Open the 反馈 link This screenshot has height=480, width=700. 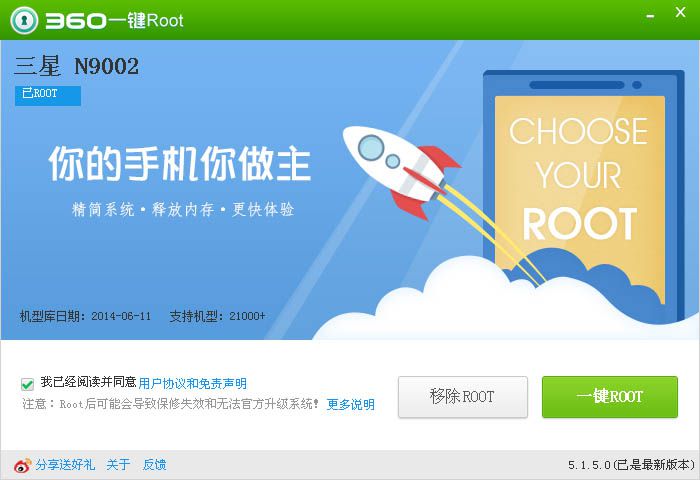[154, 465]
